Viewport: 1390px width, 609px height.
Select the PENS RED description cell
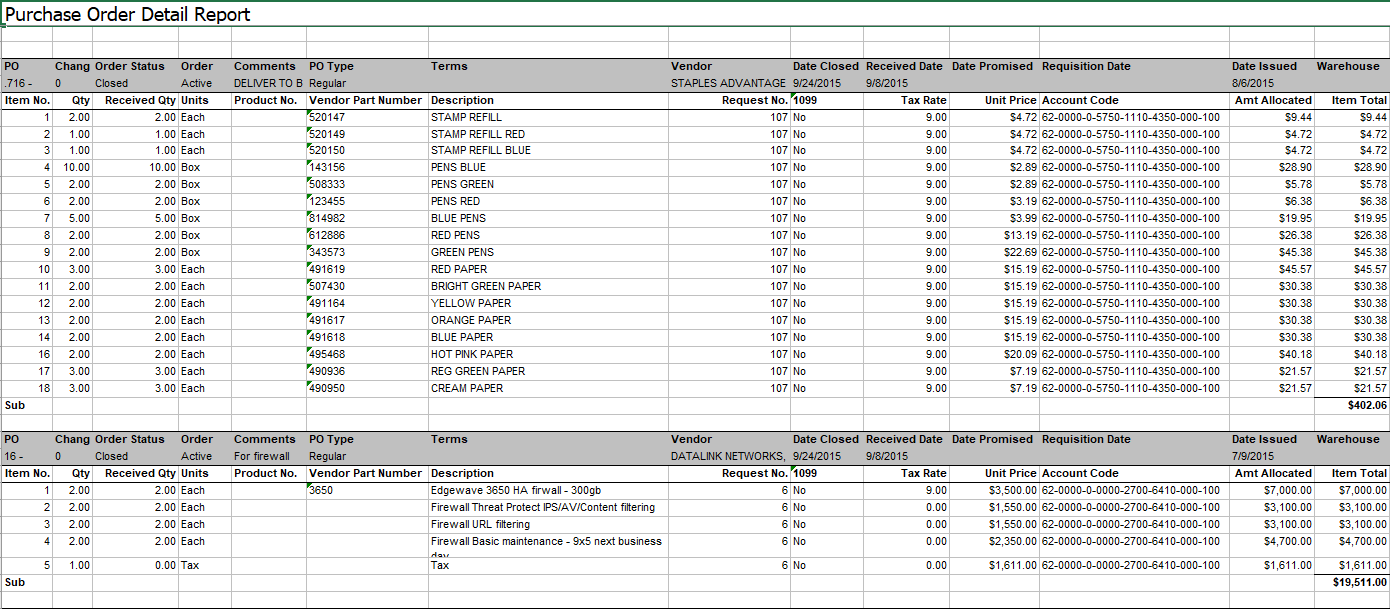549,202
